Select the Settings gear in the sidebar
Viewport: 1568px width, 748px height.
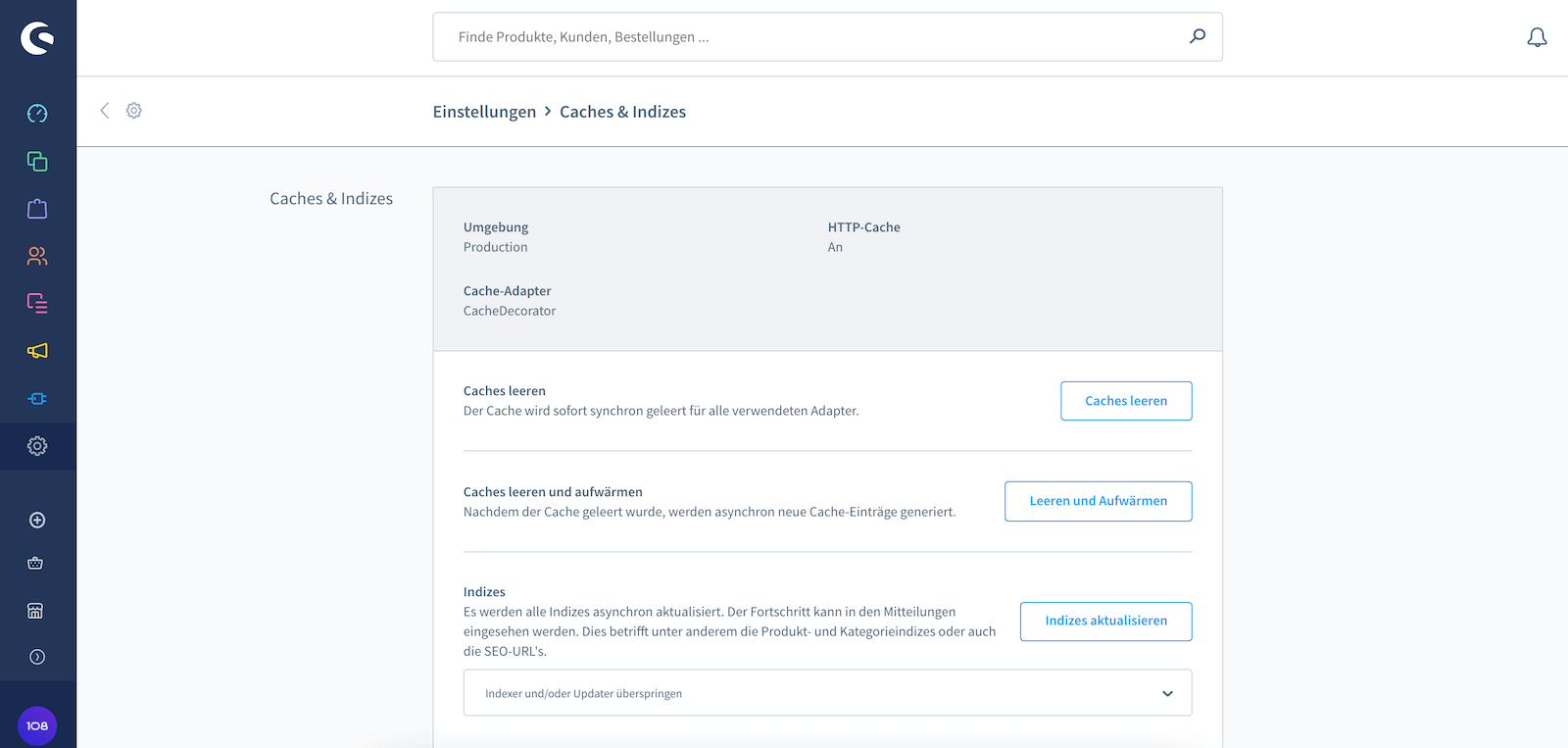click(37, 446)
